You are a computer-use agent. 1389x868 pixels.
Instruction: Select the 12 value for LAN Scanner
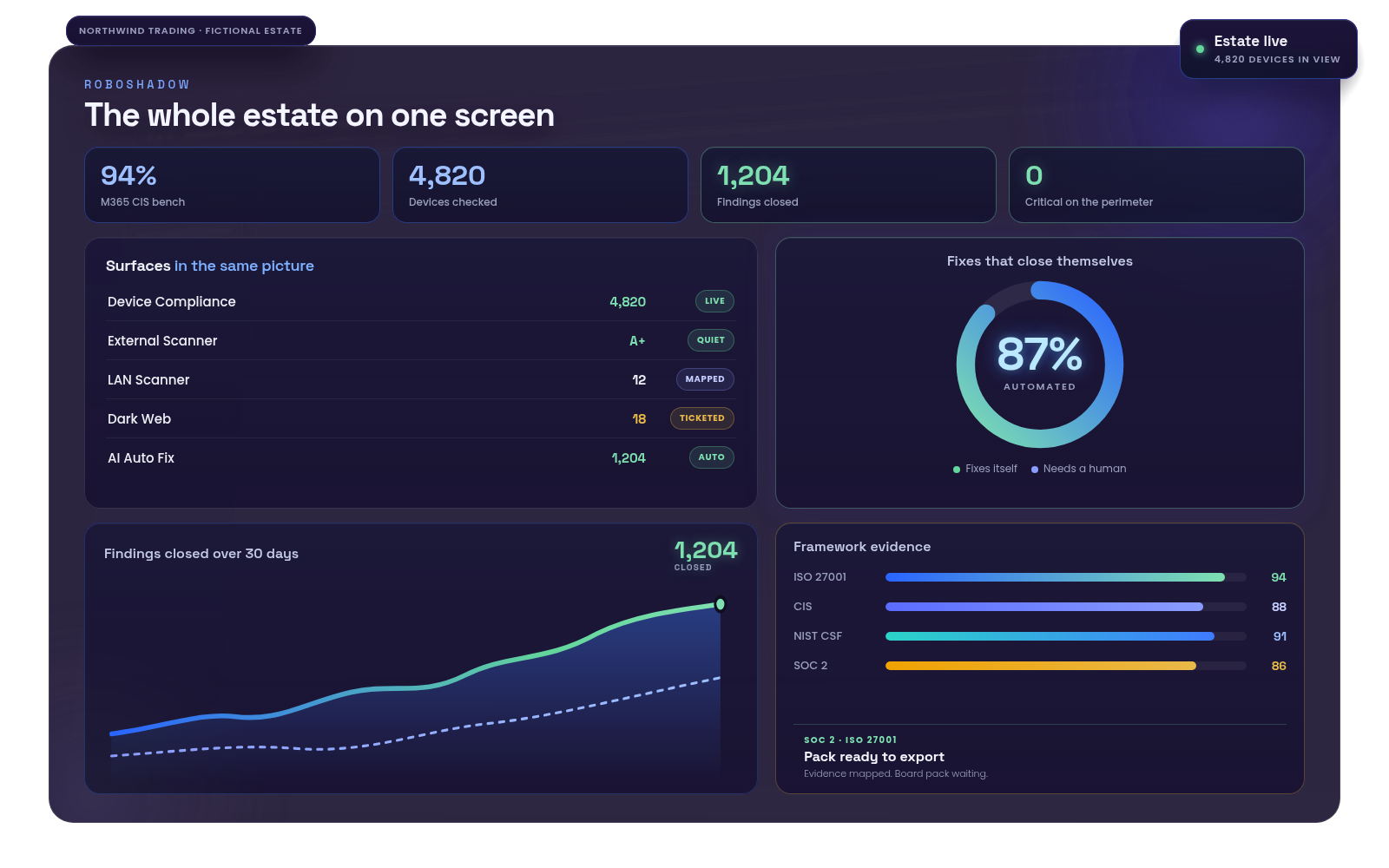pos(639,380)
